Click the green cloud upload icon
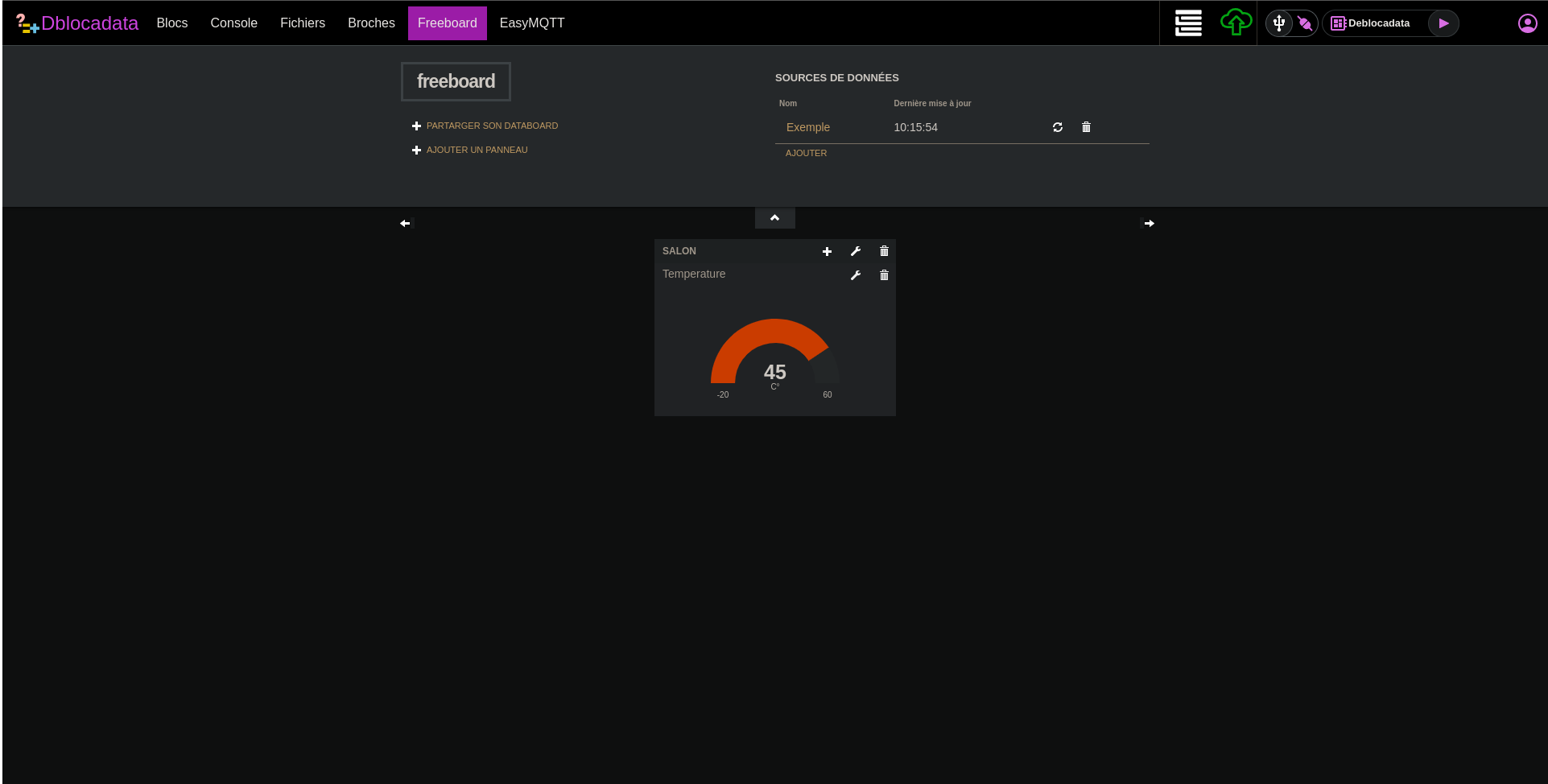 tap(1236, 23)
